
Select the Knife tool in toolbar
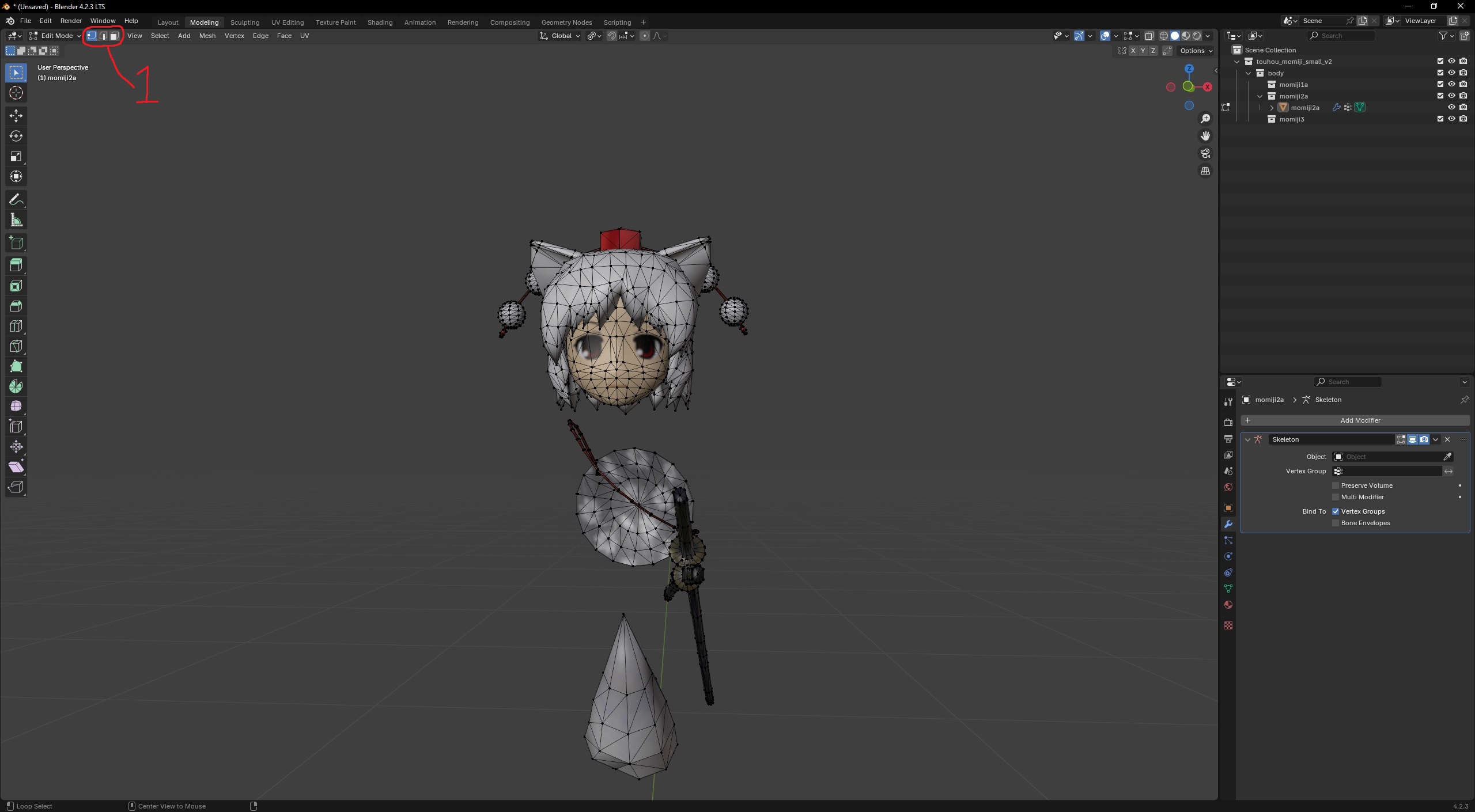point(16,346)
